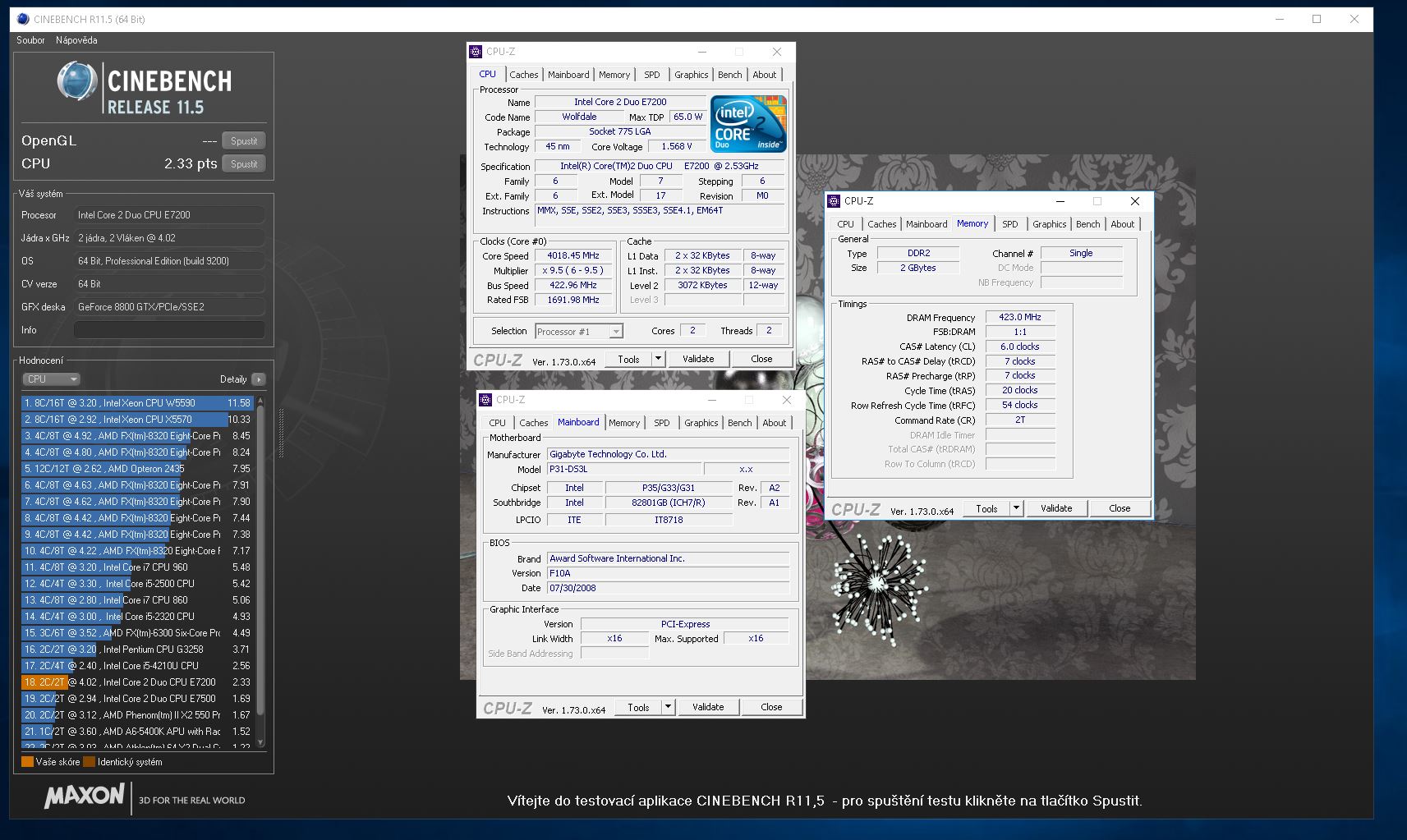Switch to Graphics tab in CPU-Z processor window

(692, 75)
